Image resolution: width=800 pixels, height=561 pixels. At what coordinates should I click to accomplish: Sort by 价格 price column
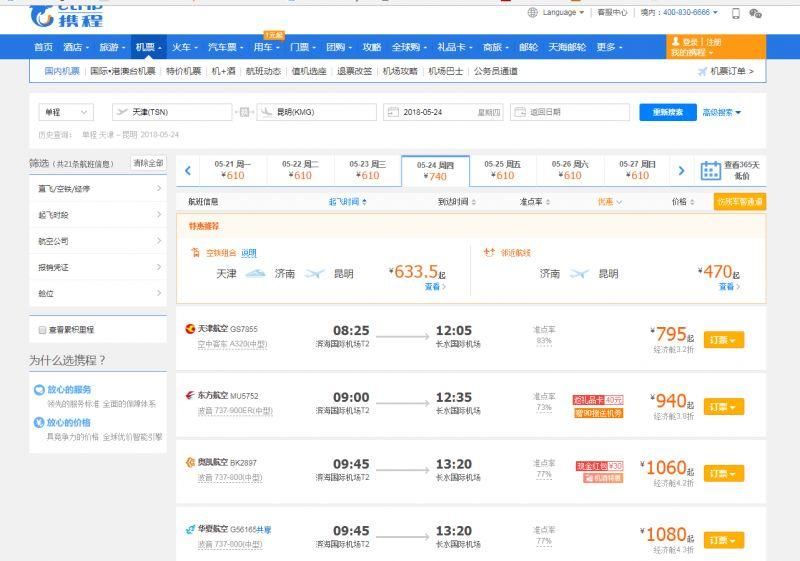click(683, 202)
